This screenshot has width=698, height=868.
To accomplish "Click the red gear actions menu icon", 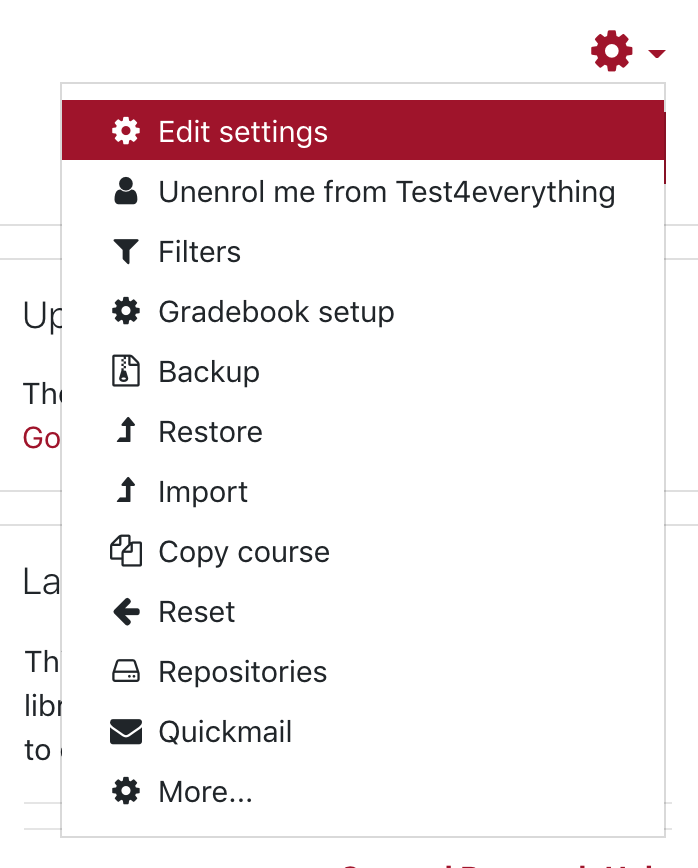I will click(x=611, y=51).
